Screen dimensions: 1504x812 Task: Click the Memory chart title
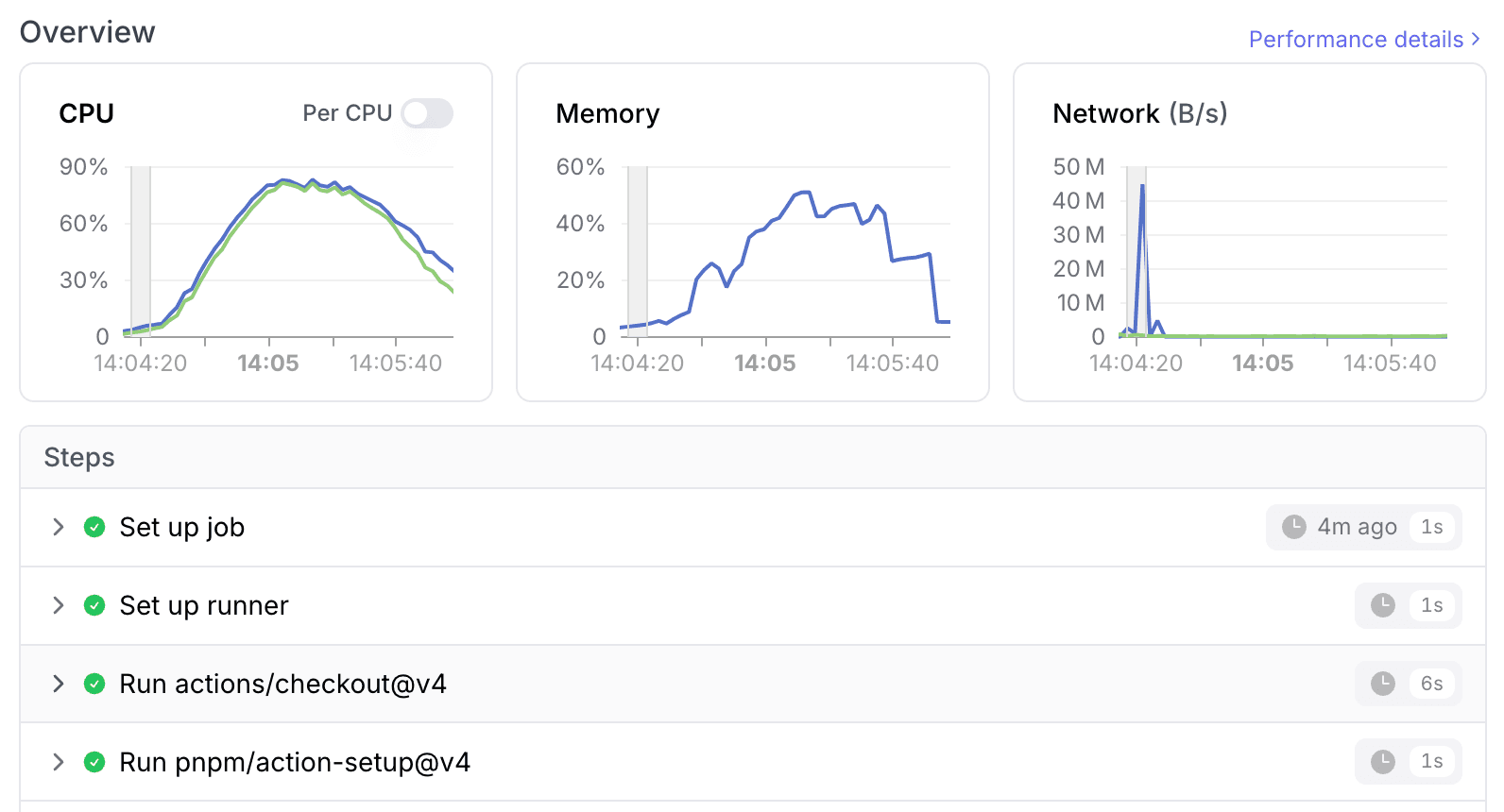pyautogui.click(x=607, y=113)
